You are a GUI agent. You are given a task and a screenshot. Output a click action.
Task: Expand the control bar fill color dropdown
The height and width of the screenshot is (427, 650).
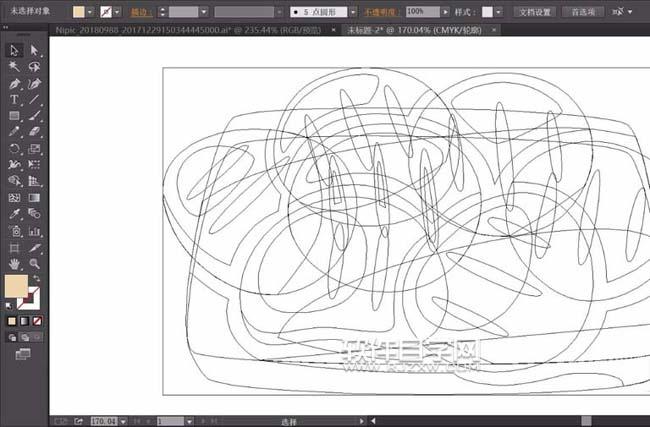pos(90,12)
